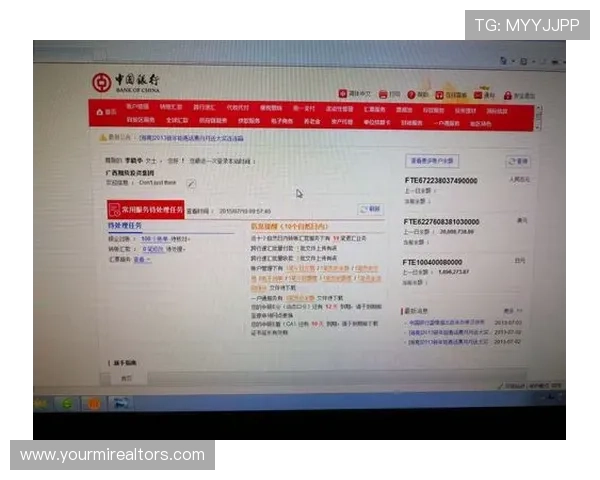Click the warning triangle announcement icon
600x480 pixels.
103,137
